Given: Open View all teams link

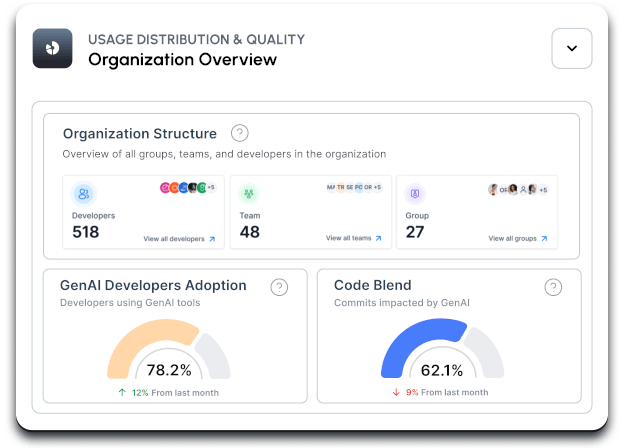Looking at the screenshot, I should [348, 239].
